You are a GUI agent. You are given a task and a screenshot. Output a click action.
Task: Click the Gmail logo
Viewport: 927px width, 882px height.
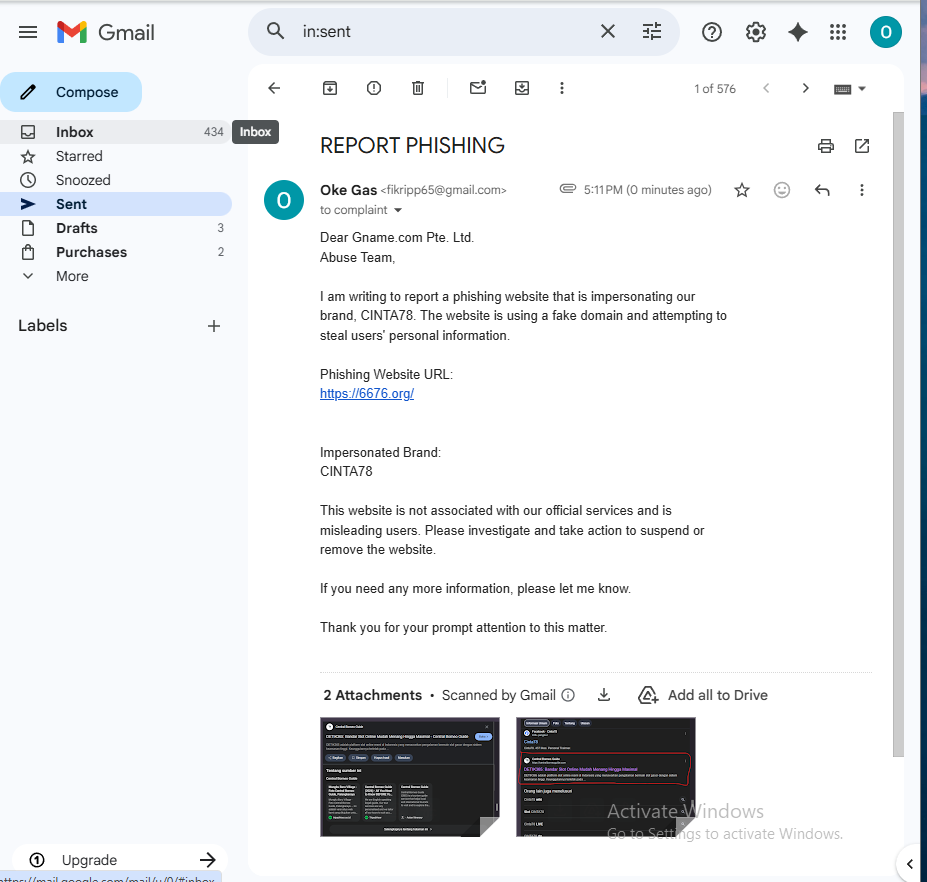pos(106,32)
